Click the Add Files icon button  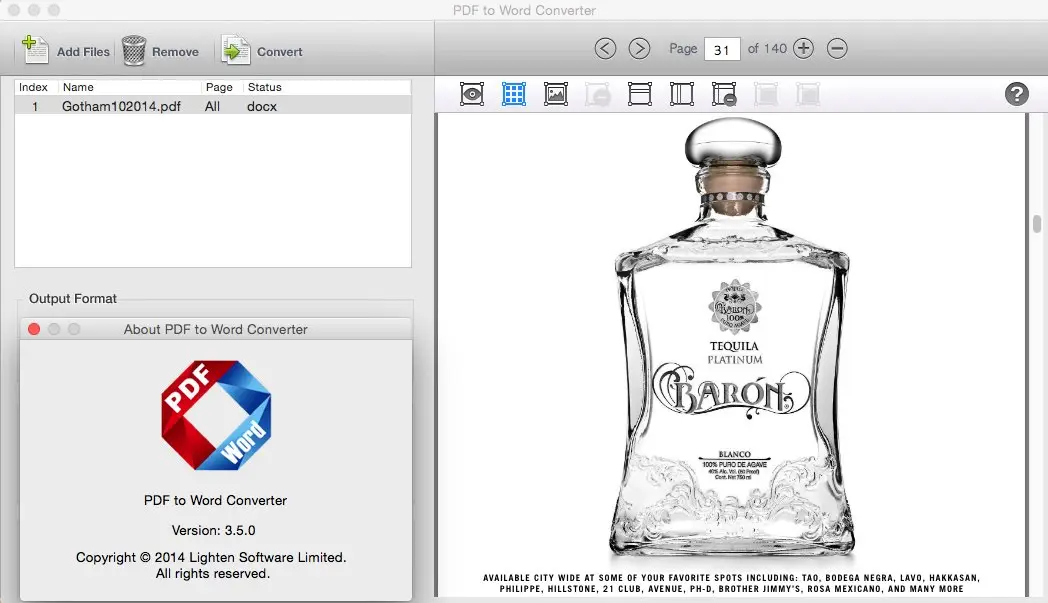tap(66, 51)
